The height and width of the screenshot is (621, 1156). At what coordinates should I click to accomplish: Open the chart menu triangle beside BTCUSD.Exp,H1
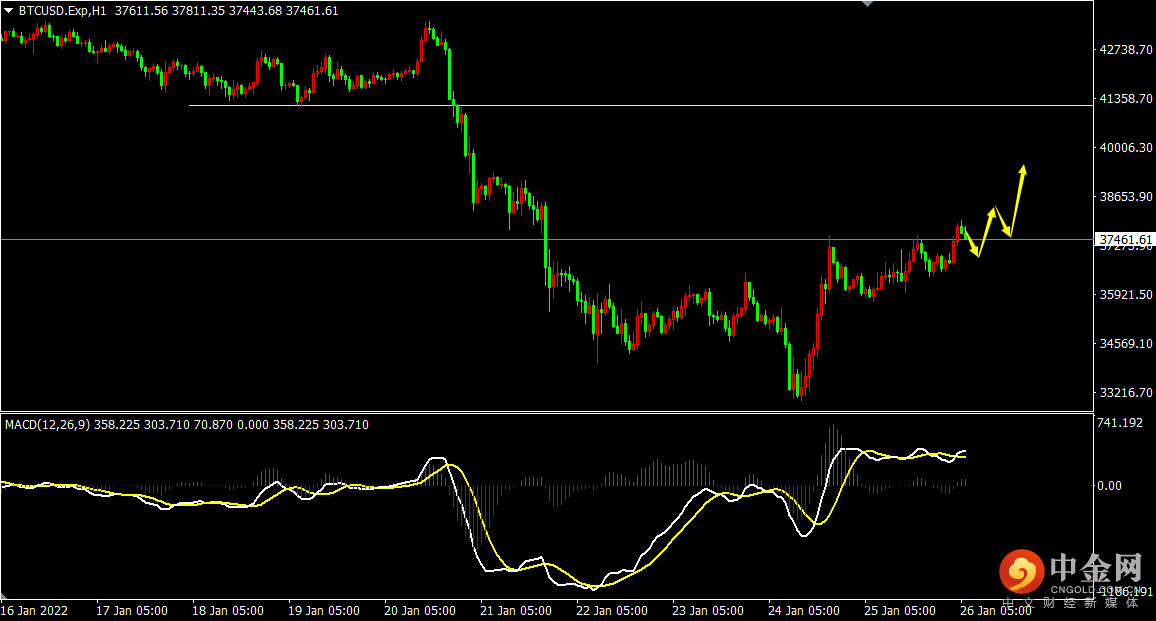point(9,11)
